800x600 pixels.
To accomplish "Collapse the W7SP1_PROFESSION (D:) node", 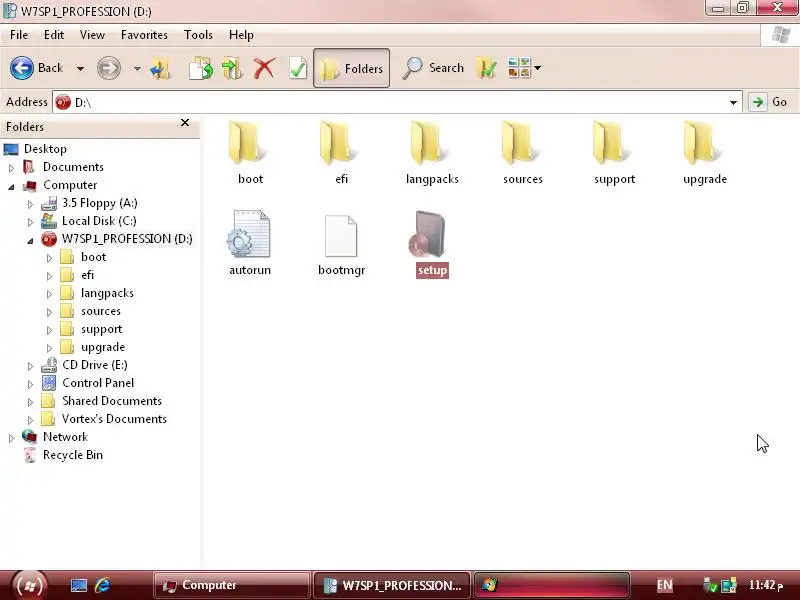I will [x=30, y=240].
